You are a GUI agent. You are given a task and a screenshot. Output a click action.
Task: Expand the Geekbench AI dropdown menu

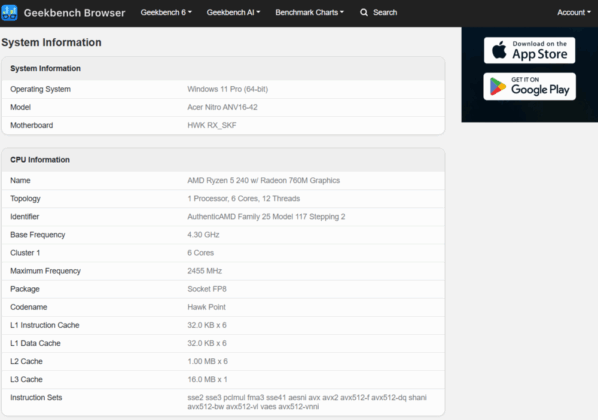(x=233, y=13)
